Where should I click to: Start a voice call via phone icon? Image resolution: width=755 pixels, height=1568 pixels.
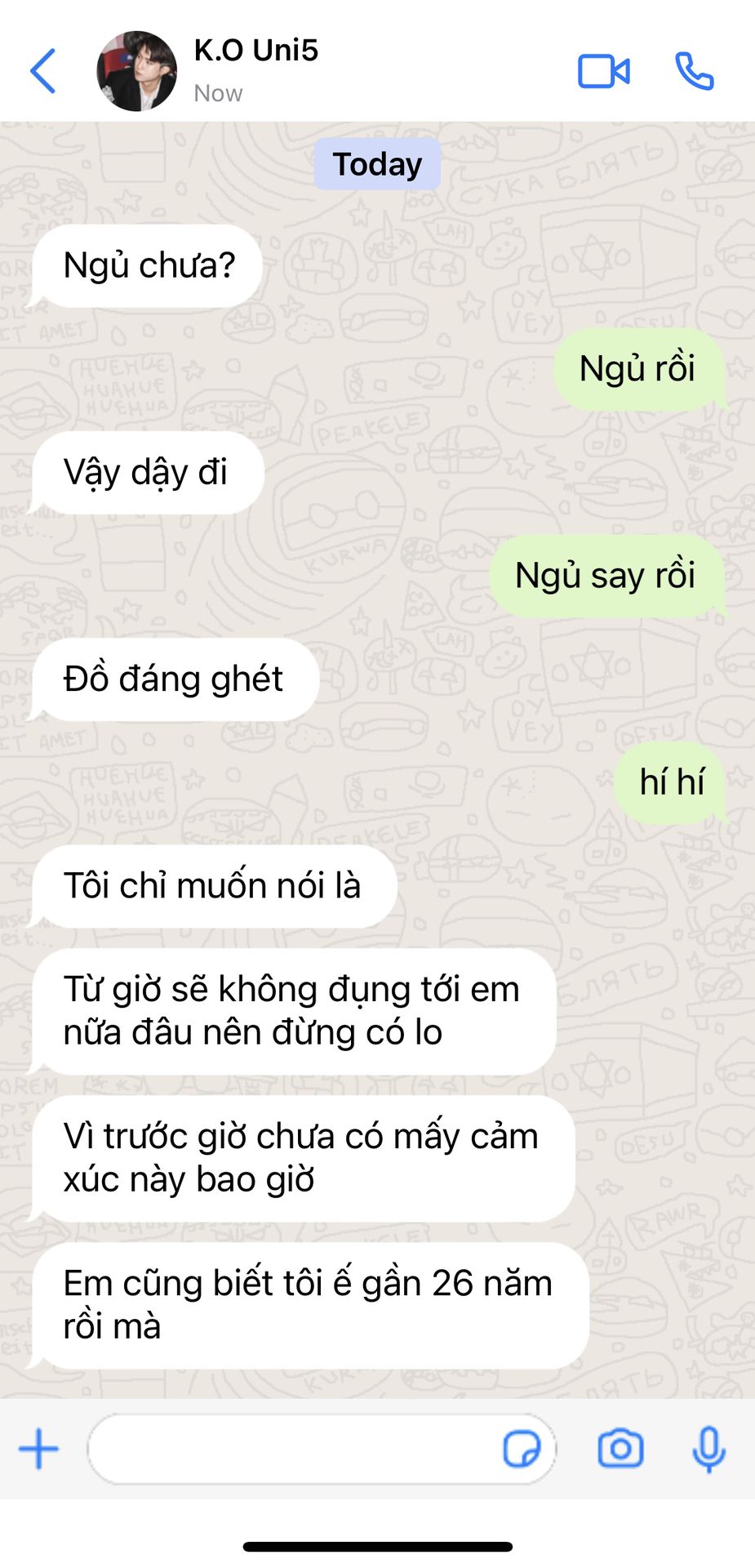(695, 71)
